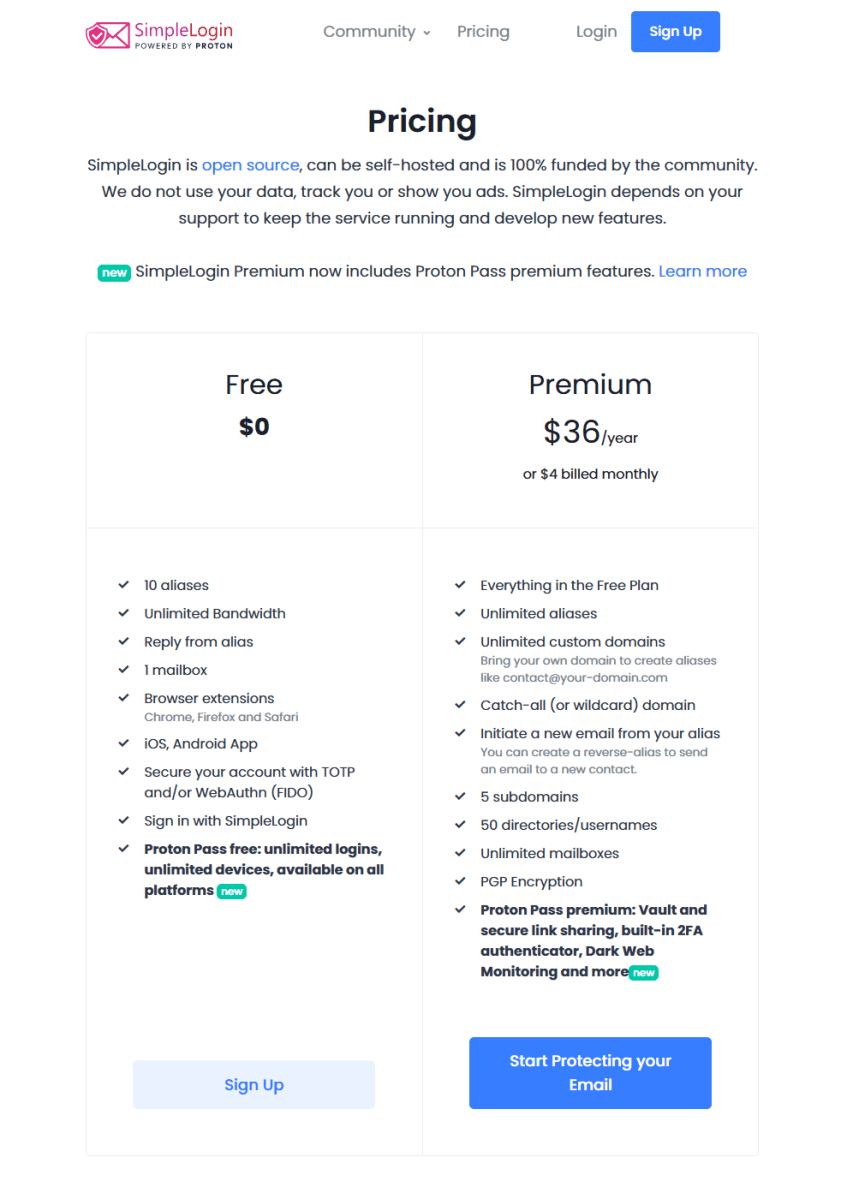The image size is (847, 1199).
Task: Click the 'new' badge next to Proton Pass free
Action: pos(232,890)
